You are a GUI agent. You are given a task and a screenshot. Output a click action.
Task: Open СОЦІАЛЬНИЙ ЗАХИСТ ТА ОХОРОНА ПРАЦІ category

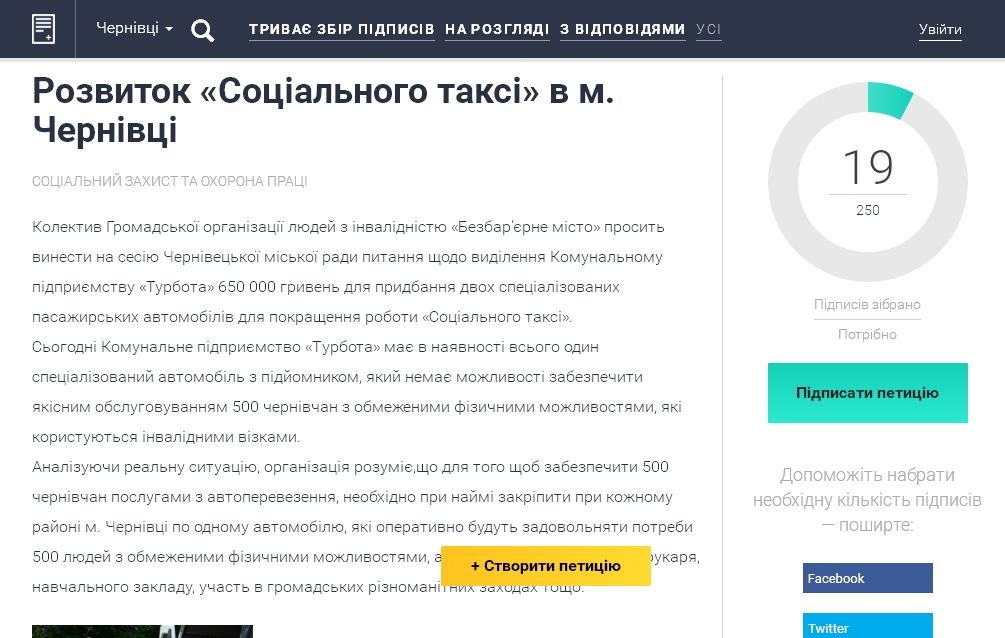click(170, 181)
